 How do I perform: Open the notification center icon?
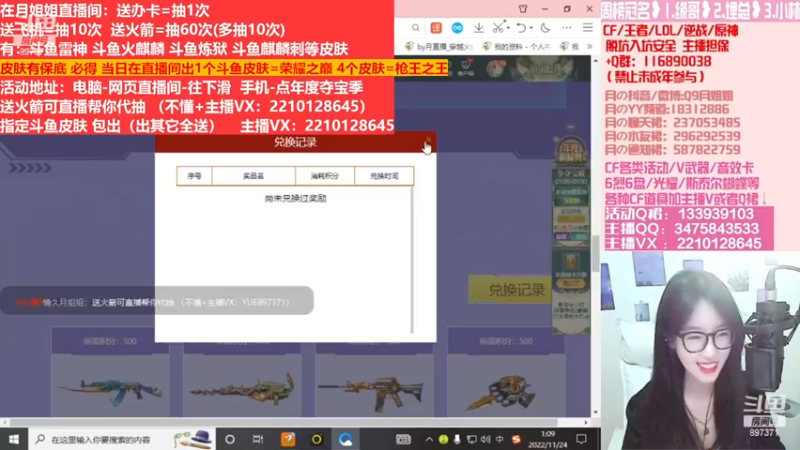581,439
